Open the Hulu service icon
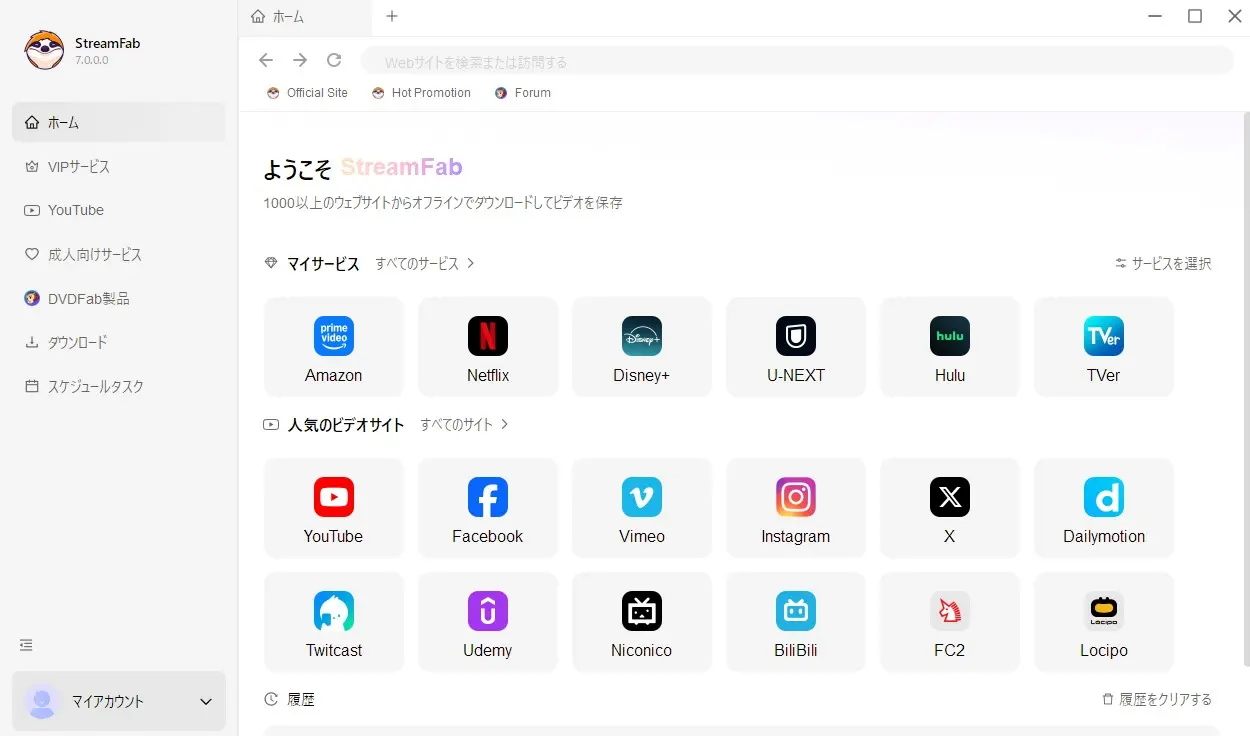1250x736 pixels. [949, 346]
